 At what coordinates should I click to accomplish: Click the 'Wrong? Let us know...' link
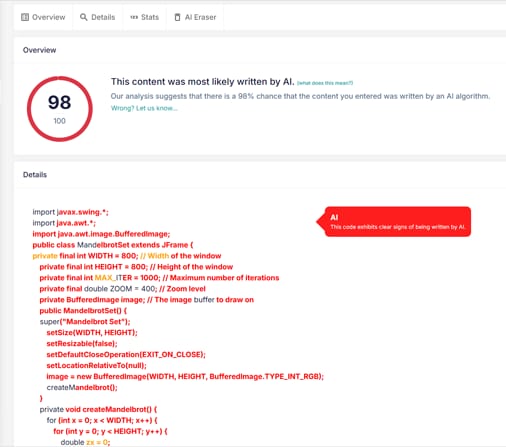144,108
